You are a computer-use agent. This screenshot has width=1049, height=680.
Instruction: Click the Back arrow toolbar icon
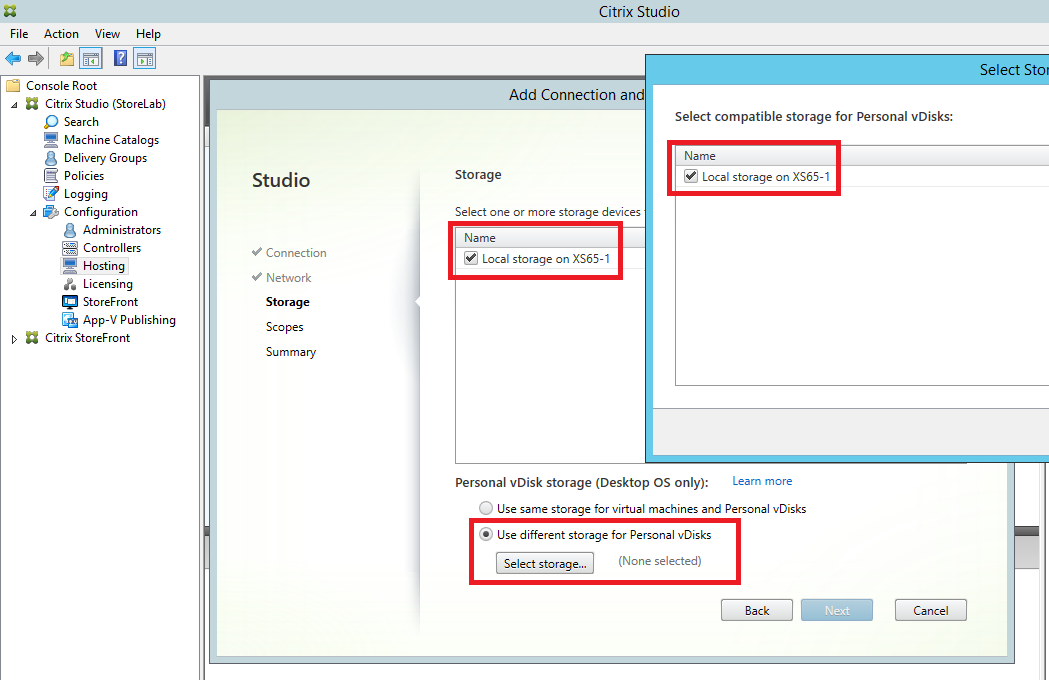pos(13,59)
